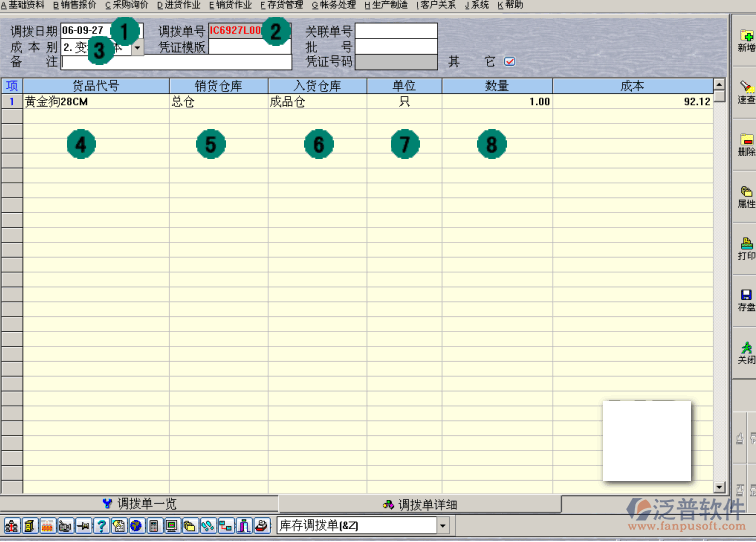Click the 备注 remarks input field
Image resolution: width=756 pixels, height=542 pixels.
tap(176, 62)
